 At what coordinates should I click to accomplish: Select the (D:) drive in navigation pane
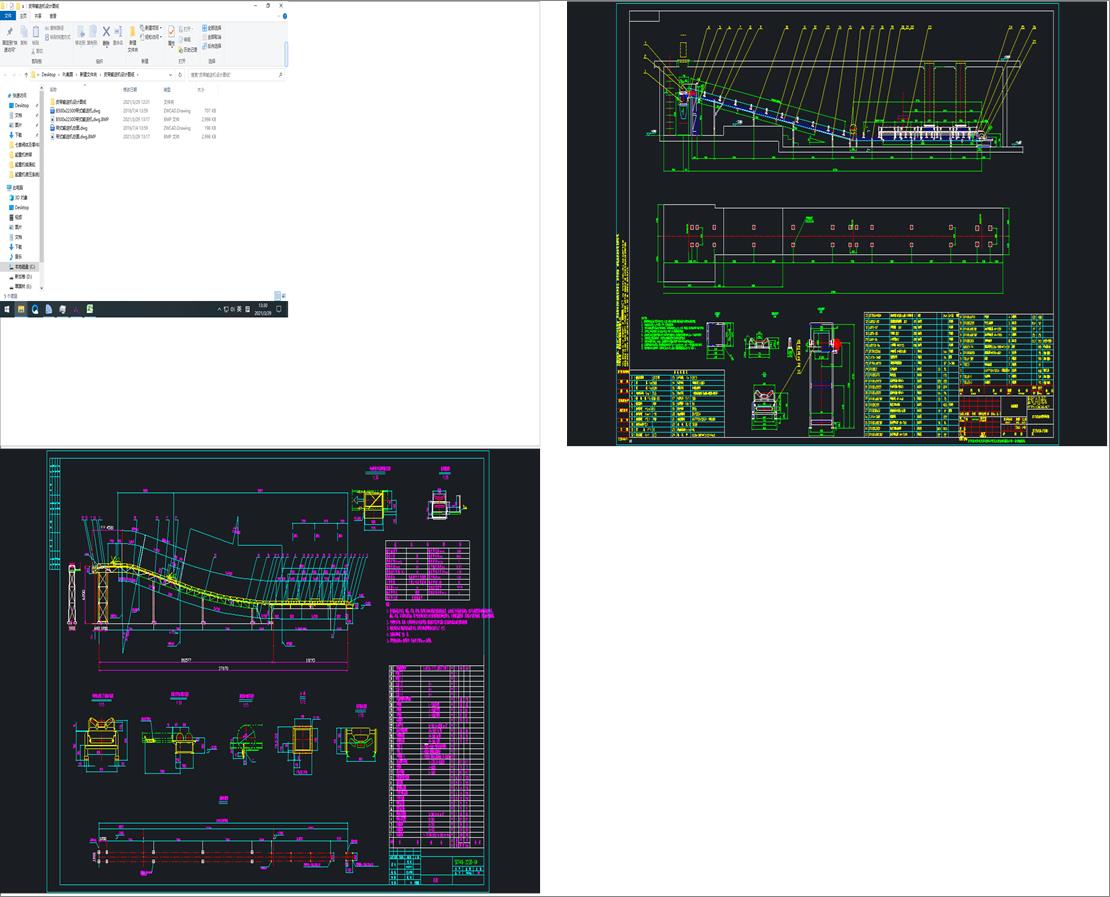21,277
